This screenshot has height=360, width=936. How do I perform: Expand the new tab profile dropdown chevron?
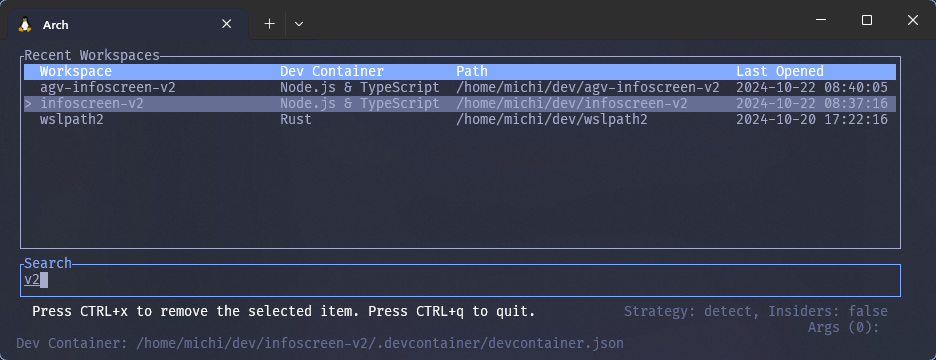click(299, 24)
